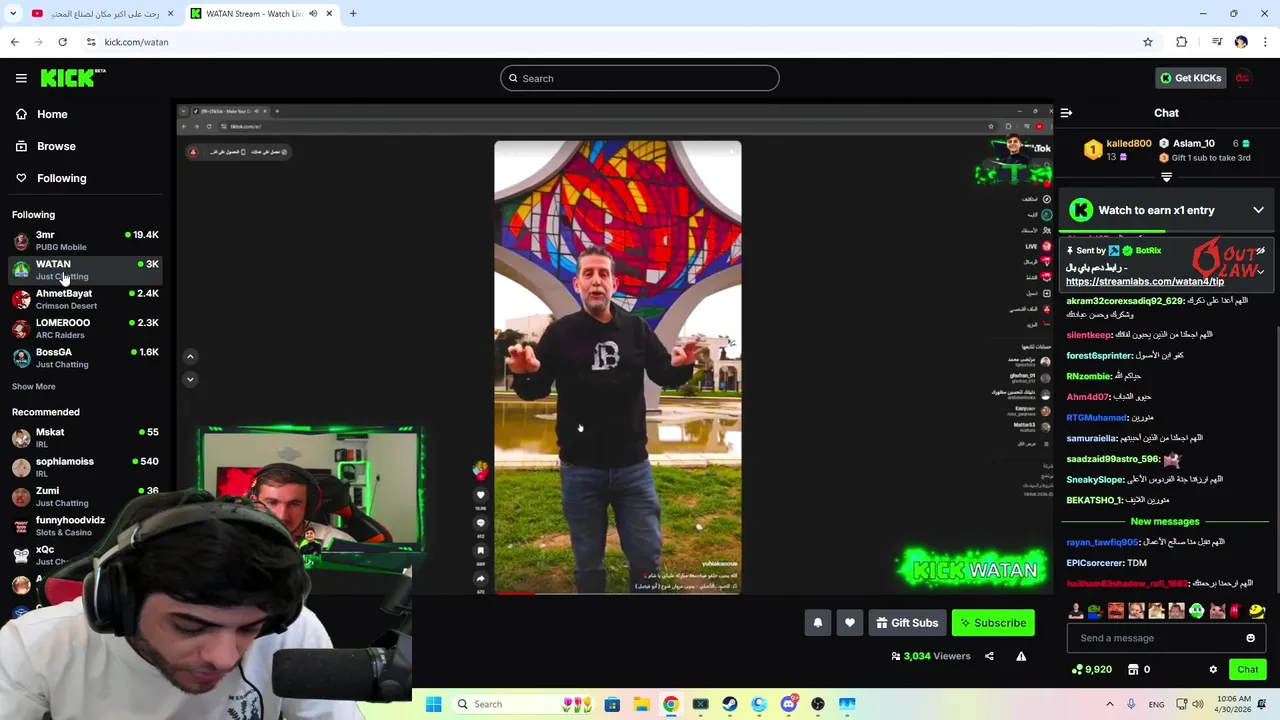Go back in browser history
This screenshot has height=720, width=1280.
(x=14, y=42)
